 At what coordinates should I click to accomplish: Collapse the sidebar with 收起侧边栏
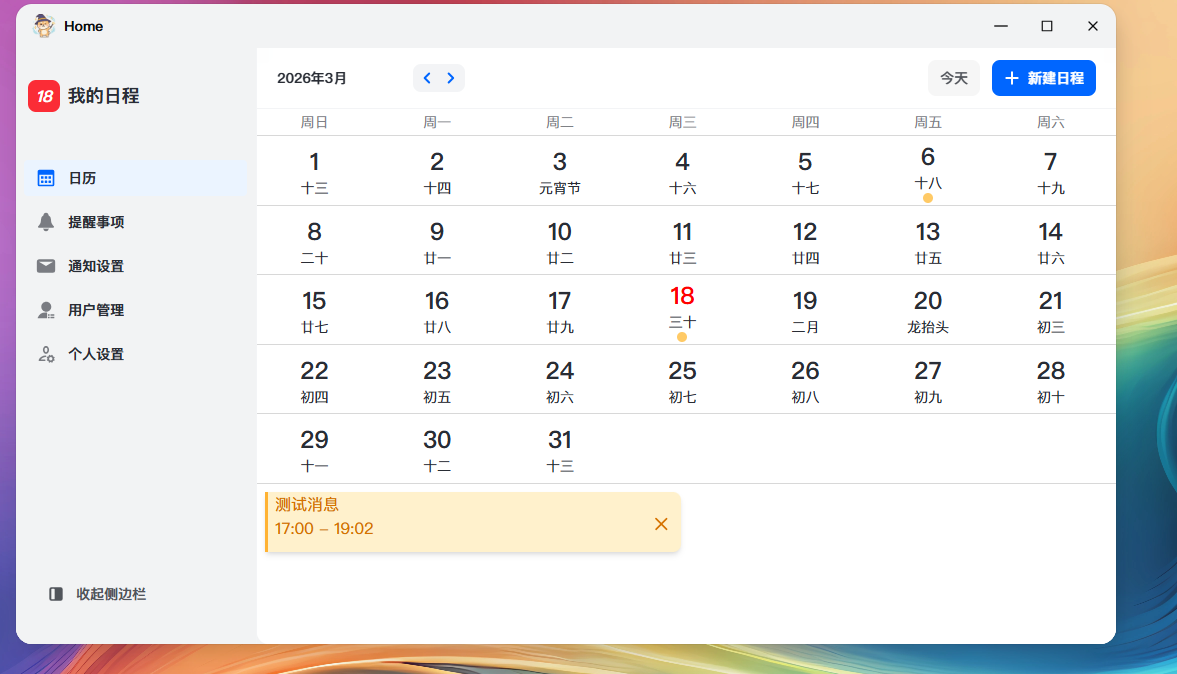pos(98,594)
